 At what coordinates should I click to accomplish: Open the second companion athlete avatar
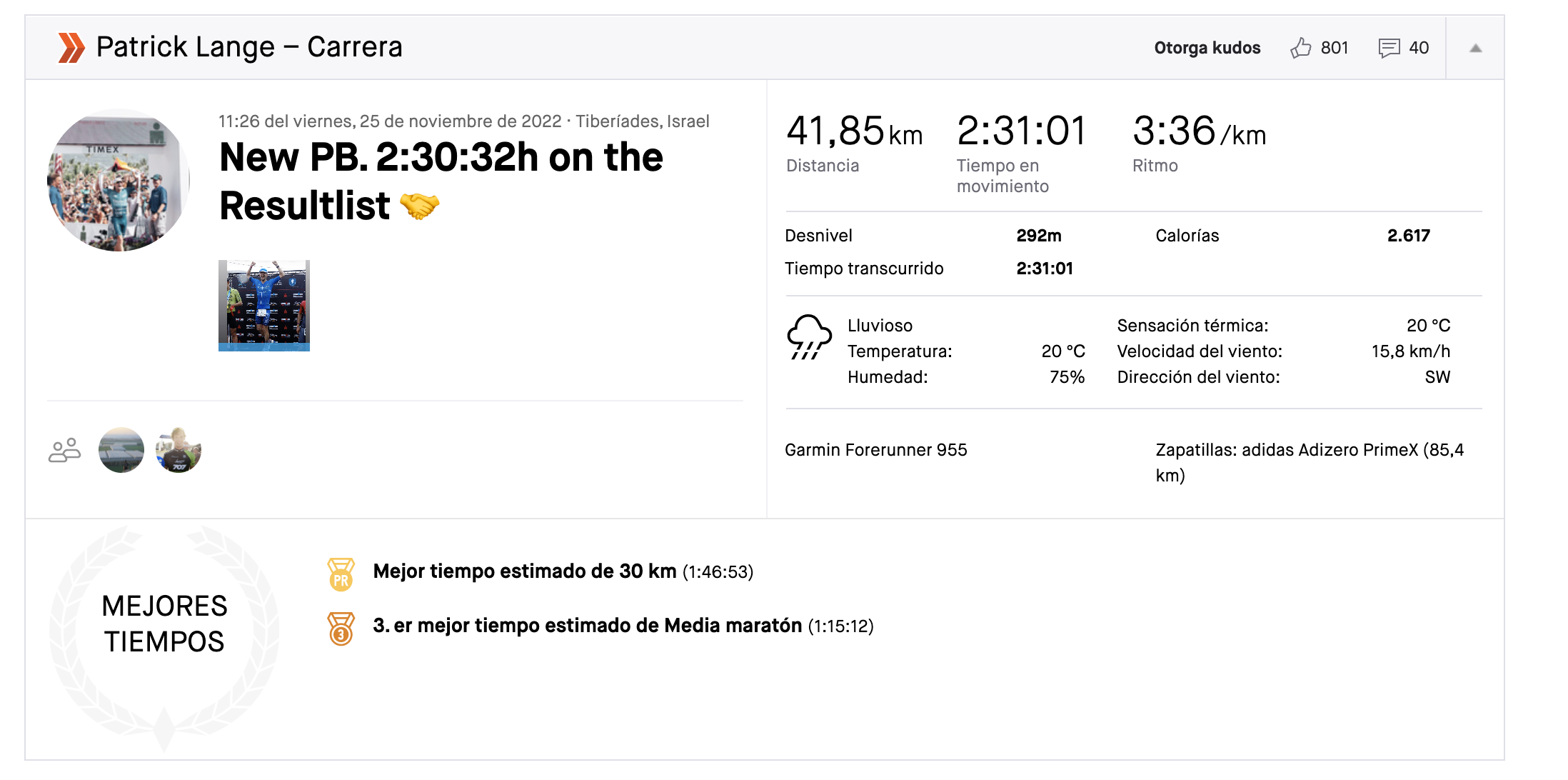pos(179,450)
